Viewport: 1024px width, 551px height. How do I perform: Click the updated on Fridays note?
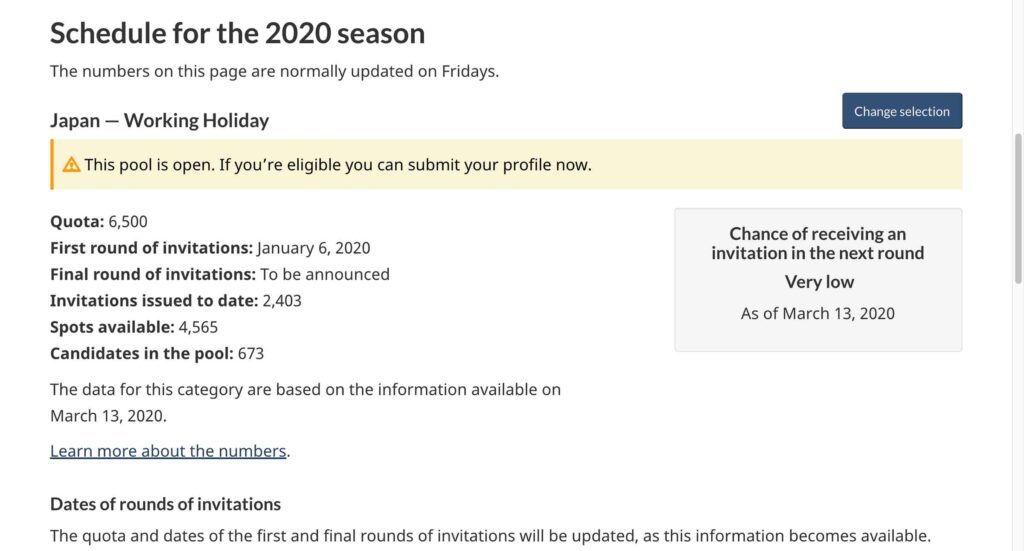pyautogui.click(x=274, y=71)
